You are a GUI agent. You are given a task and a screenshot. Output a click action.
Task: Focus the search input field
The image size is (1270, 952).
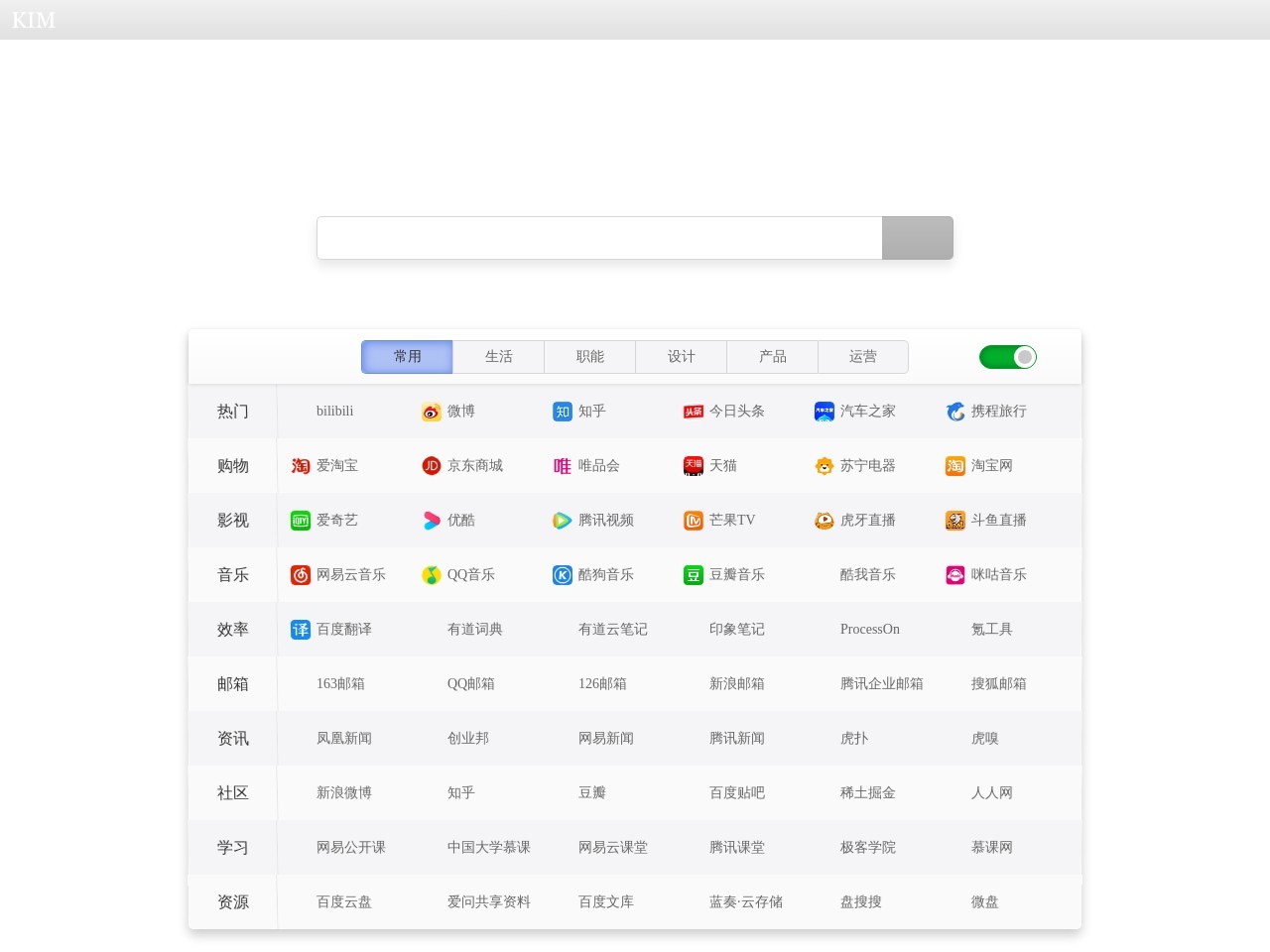599,238
